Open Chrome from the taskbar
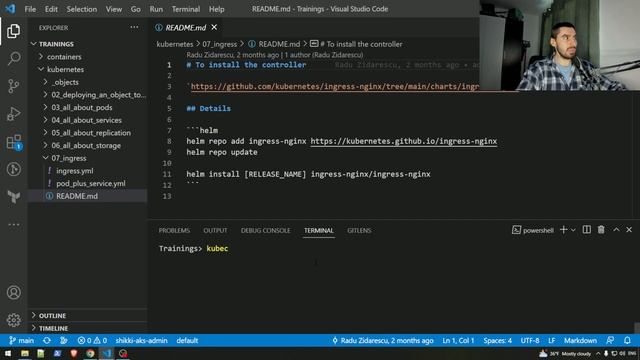Screen dimensions: 640x360 (x=90, y=353)
